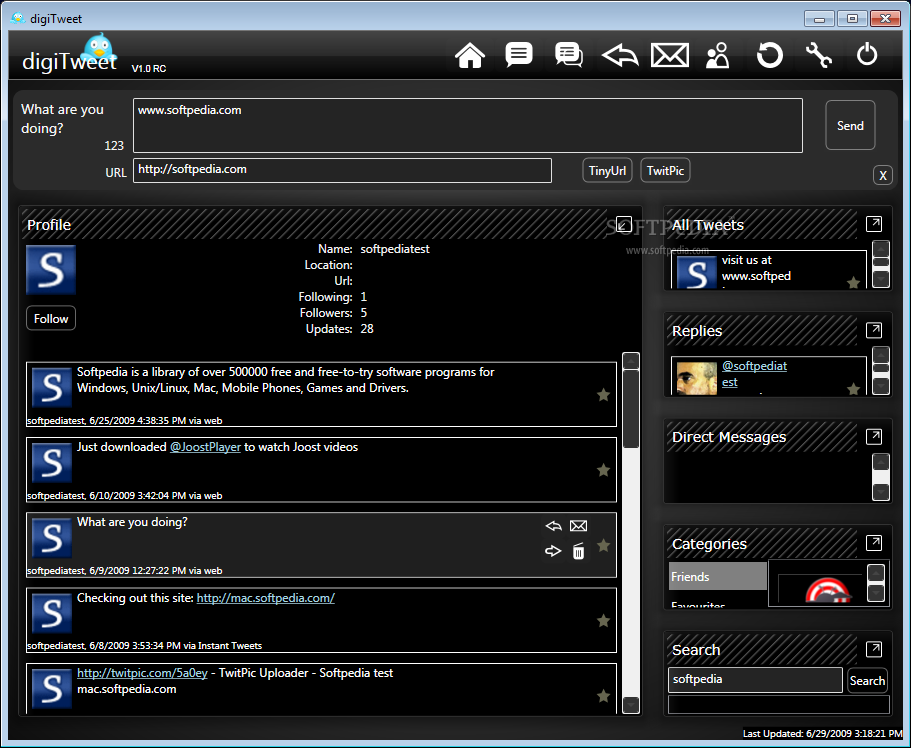Click 'visit us at www.softped' tweet text
The height and width of the screenshot is (748, 911).
pyautogui.click(x=756, y=268)
